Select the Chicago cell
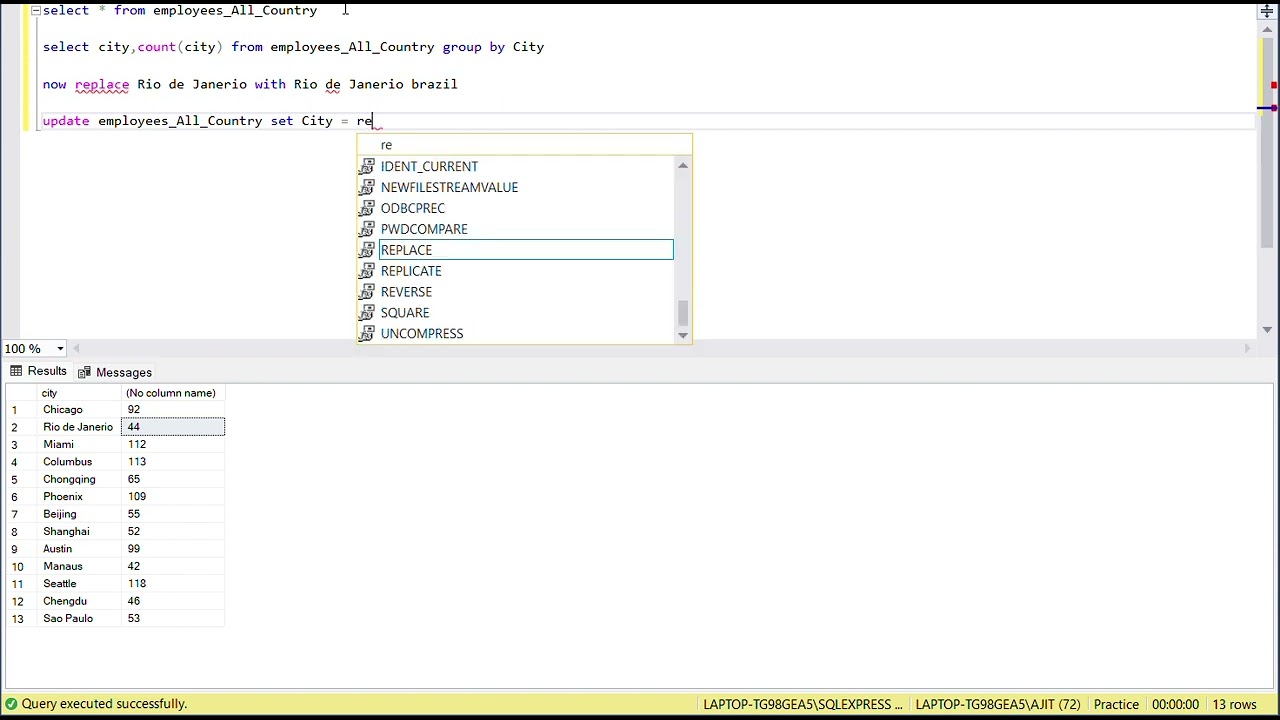 79,410
